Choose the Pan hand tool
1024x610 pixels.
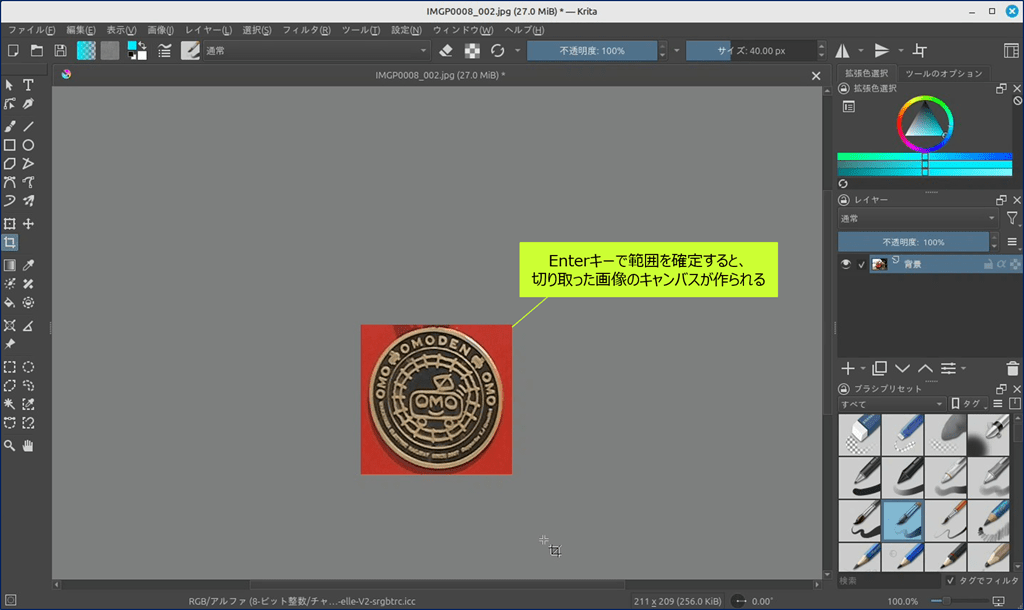(x=29, y=445)
